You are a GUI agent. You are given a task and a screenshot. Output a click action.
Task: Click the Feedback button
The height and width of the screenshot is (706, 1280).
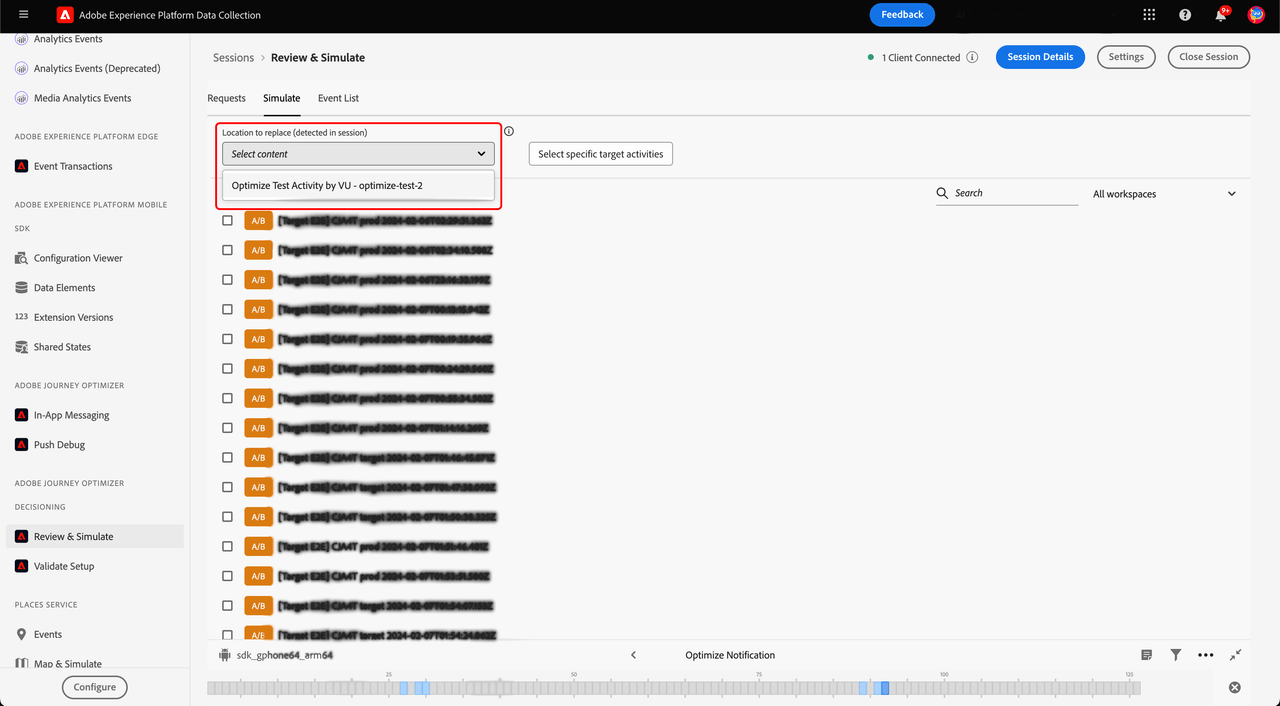coord(902,15)
